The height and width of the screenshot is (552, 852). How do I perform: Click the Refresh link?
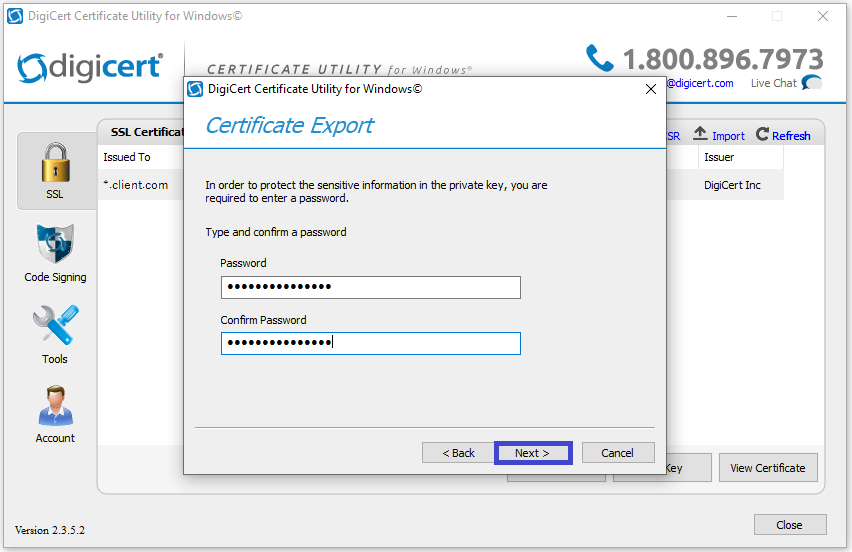pos(791,136)
